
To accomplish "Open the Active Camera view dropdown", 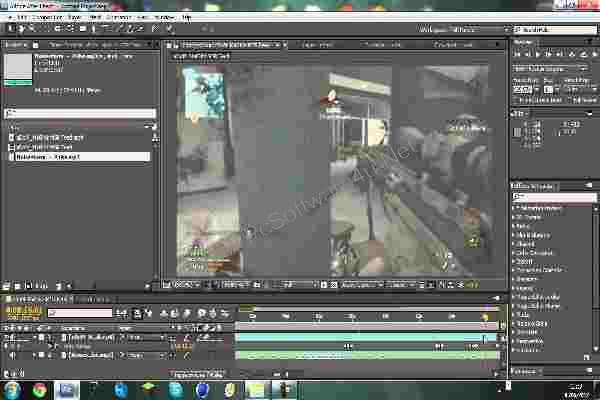I will point(362,285).
